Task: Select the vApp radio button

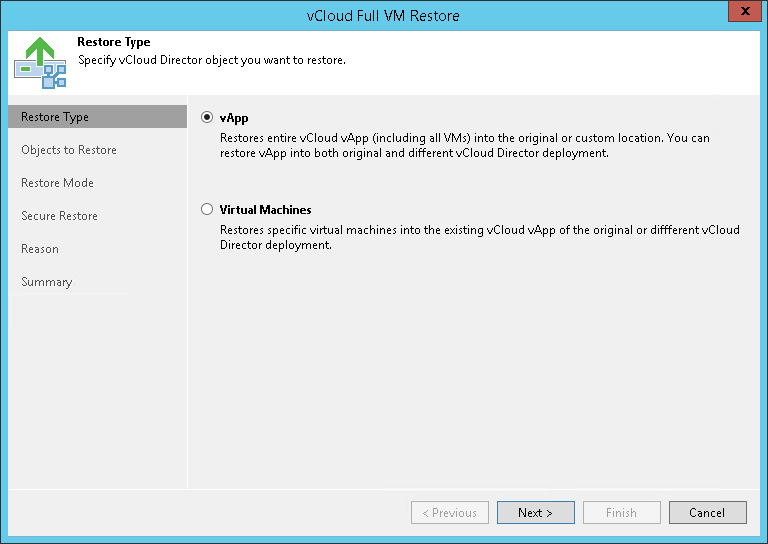Action: (x=207, y=117)
